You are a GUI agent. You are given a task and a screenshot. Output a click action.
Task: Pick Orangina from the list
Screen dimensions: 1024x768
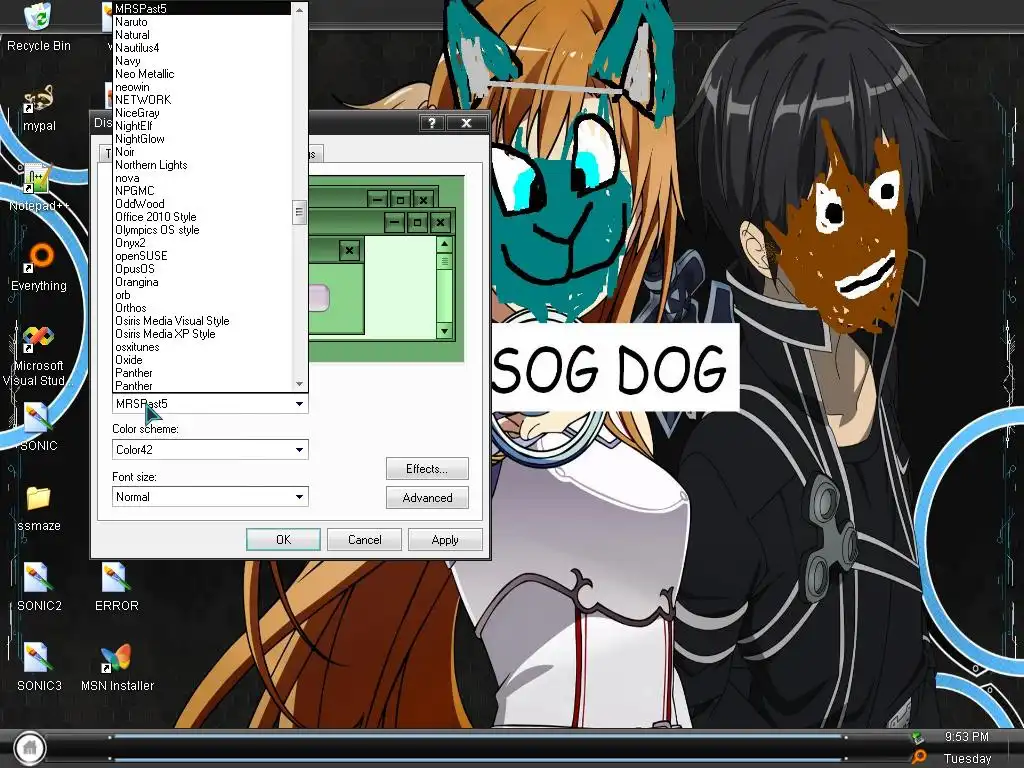click(202, 281)
